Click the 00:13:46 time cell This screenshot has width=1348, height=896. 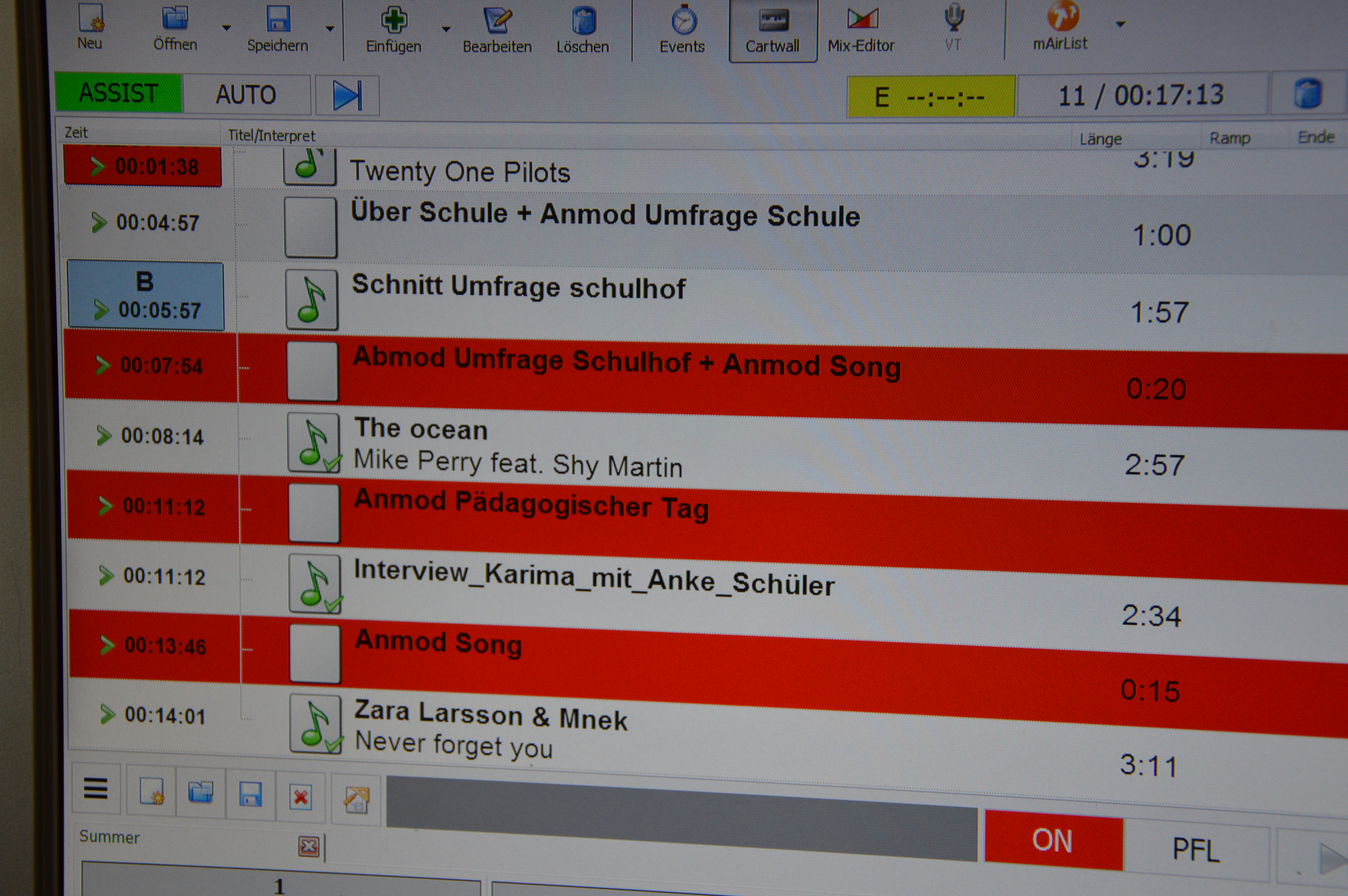(154, 646)
